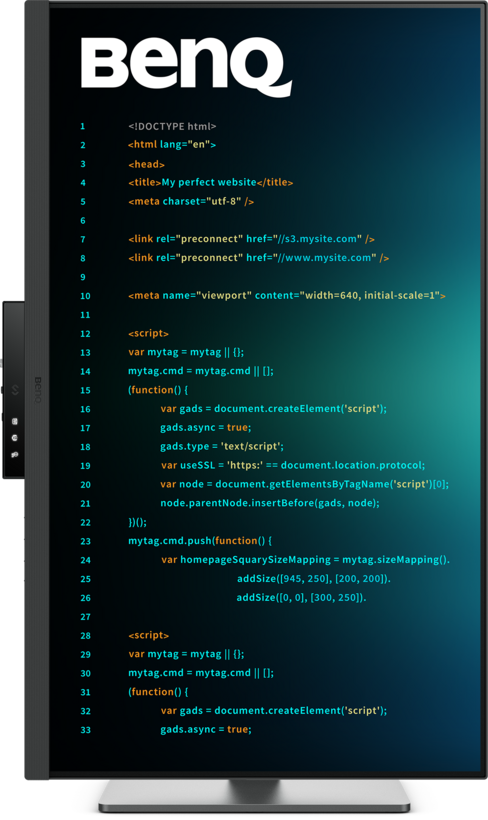This screenshot has height=820, width=488.
Task: Click the getElementsByTagName('script') line
Action: pyautogui.click(x=304, y=484)
